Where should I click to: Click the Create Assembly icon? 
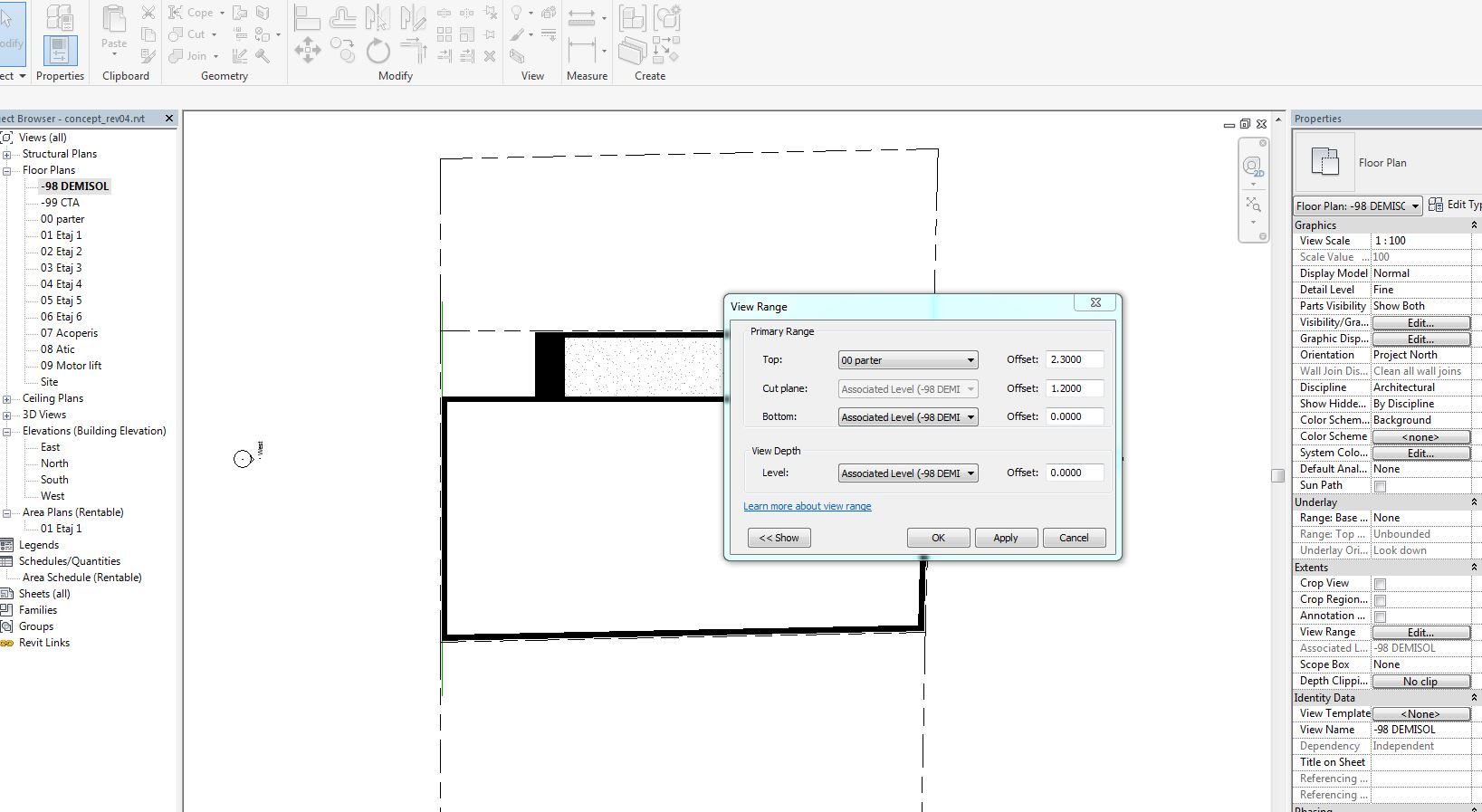click(x=633, y=18)
